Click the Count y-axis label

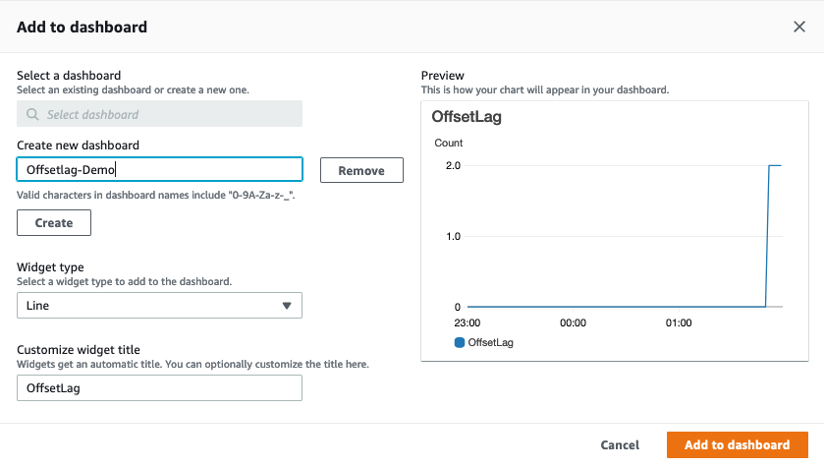[449, 143]
